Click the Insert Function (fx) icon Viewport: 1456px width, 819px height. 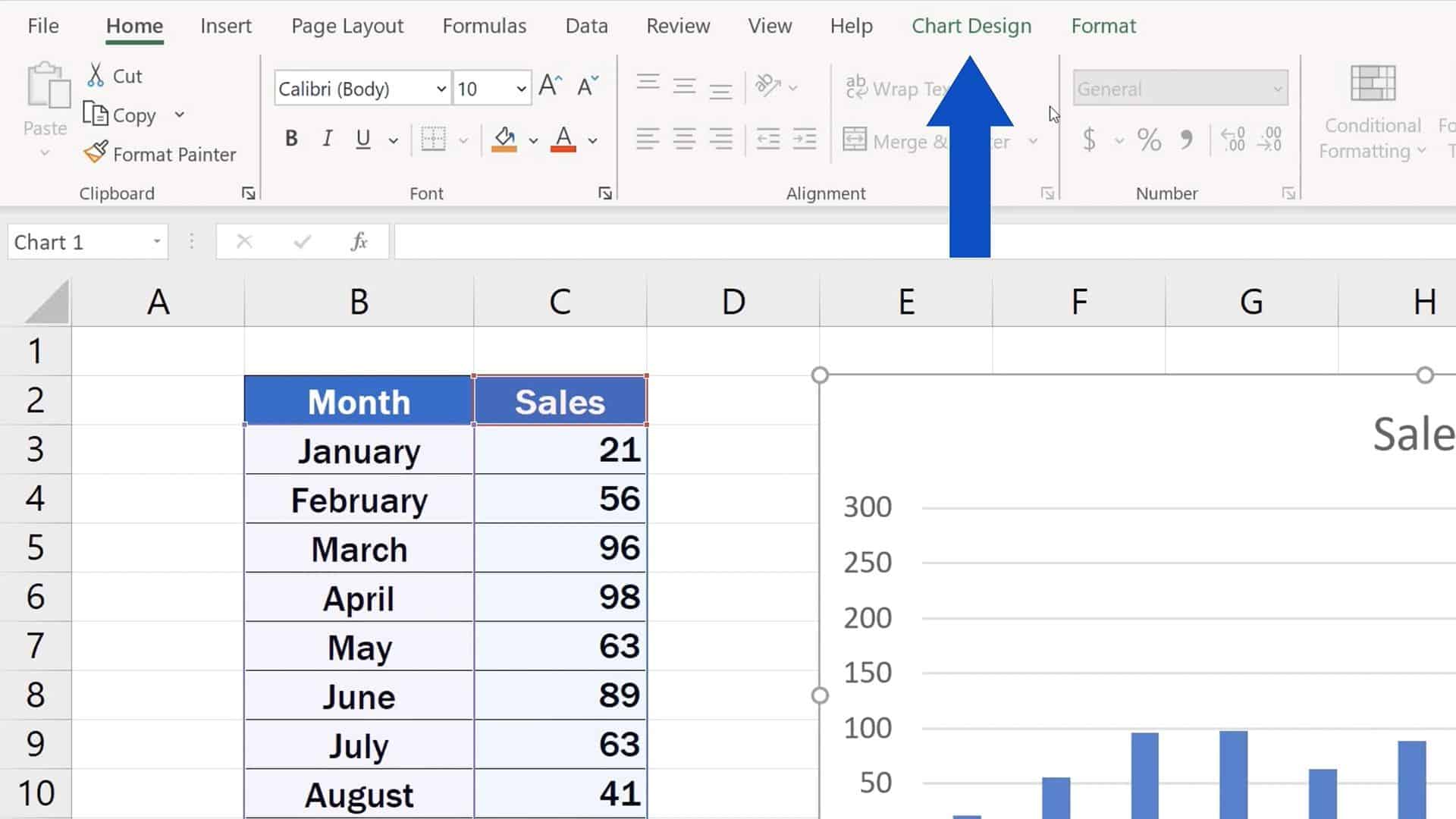pos(359,241)
